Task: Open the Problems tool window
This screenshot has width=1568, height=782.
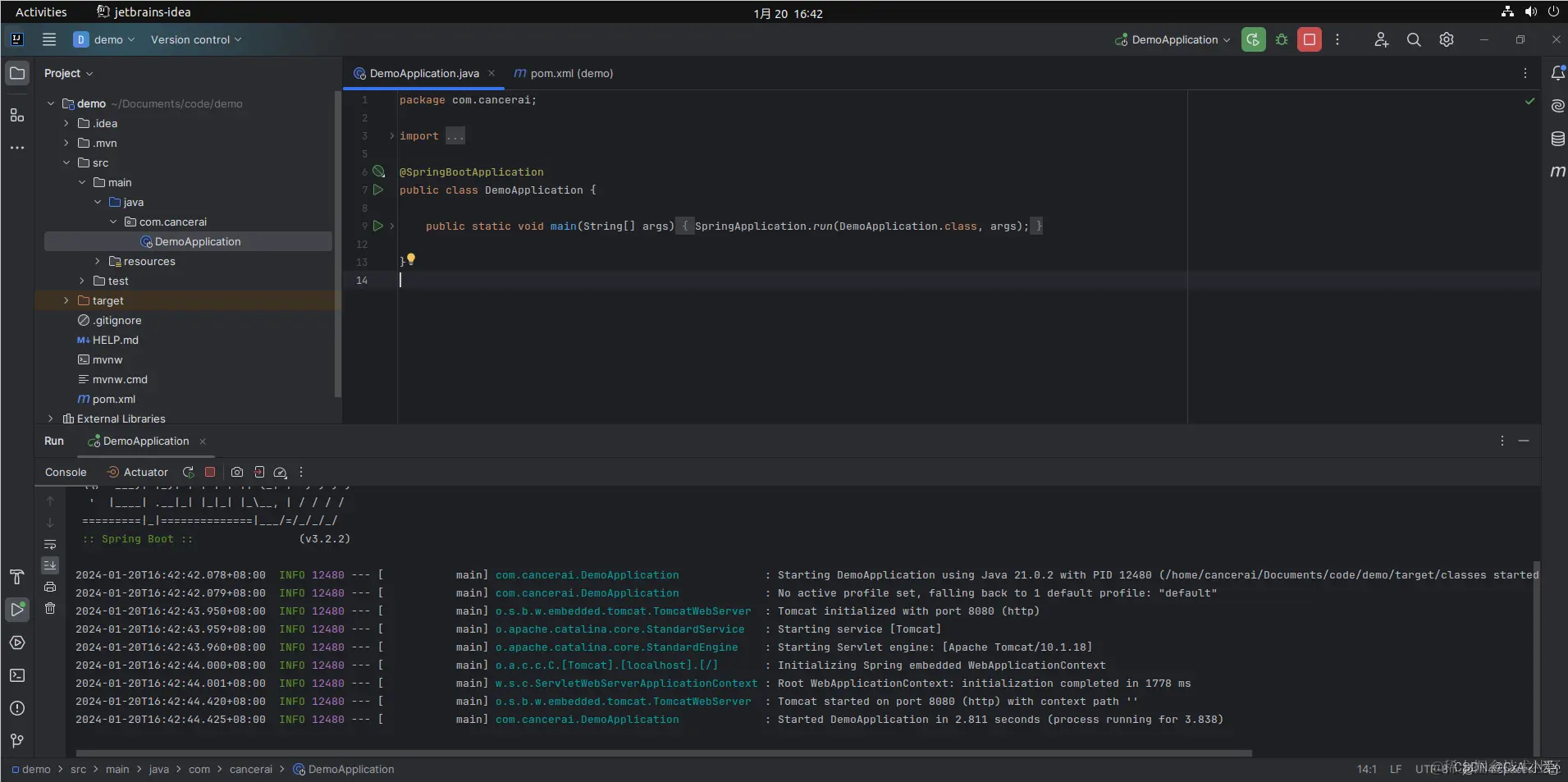Action: coord(17,708)
